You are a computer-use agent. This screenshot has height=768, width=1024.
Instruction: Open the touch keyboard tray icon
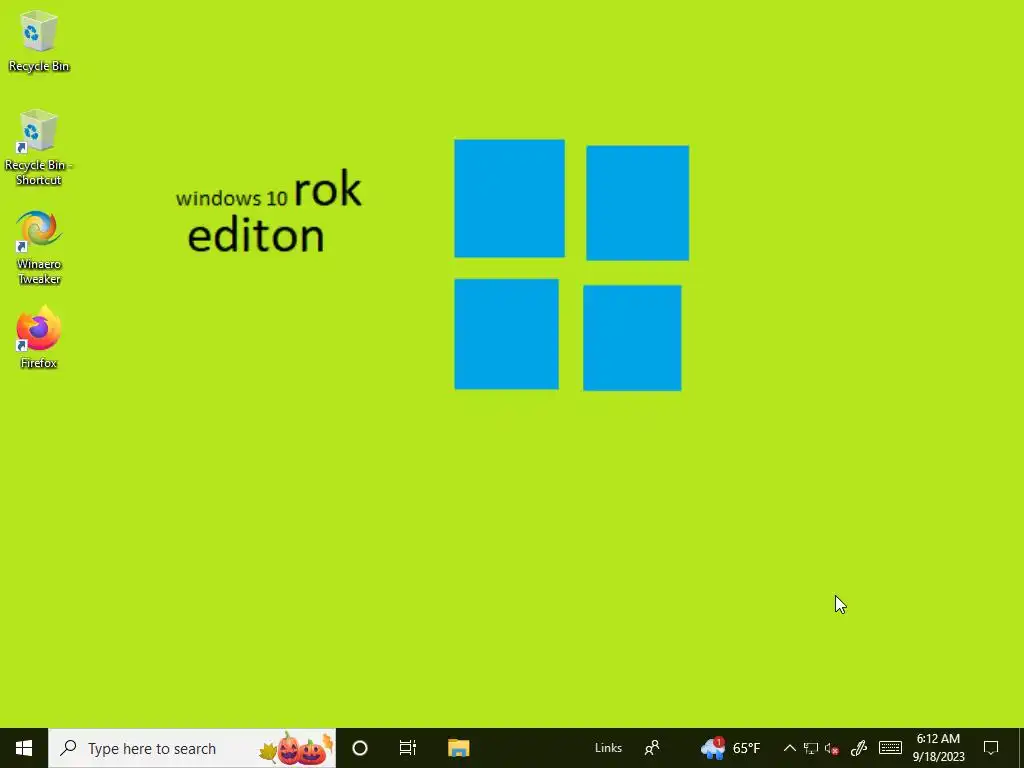tap(890, 748)
